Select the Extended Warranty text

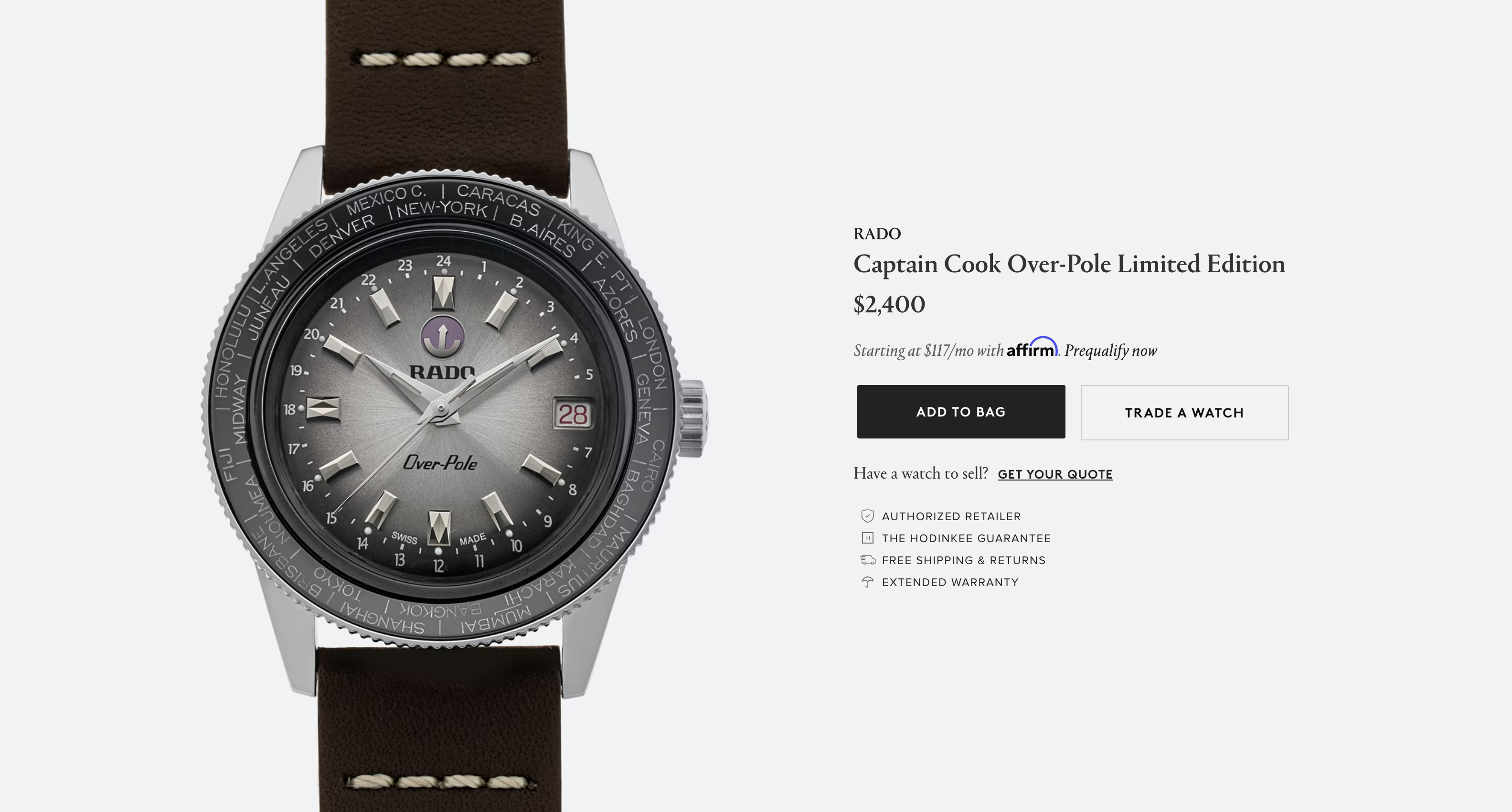(950, 582)
